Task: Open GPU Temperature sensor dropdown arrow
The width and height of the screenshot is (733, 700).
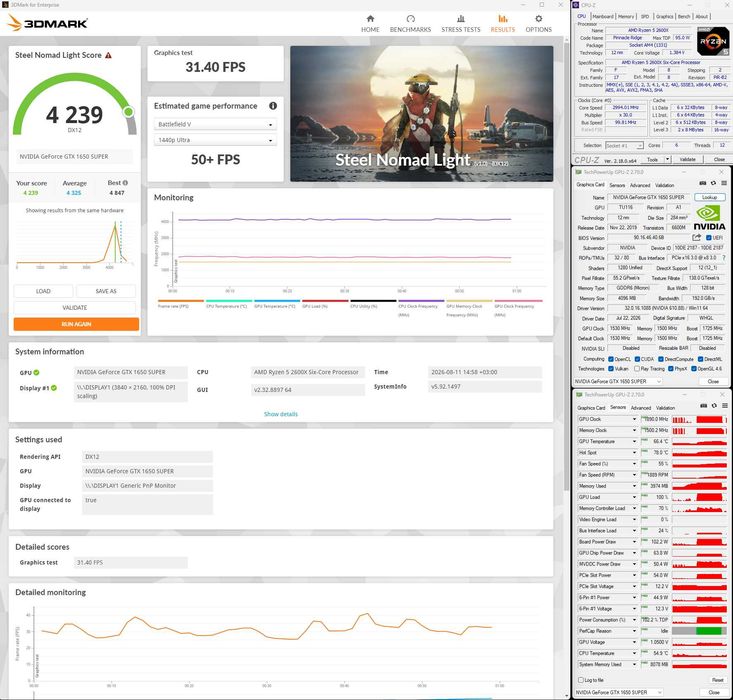Action: coord(634,441)
